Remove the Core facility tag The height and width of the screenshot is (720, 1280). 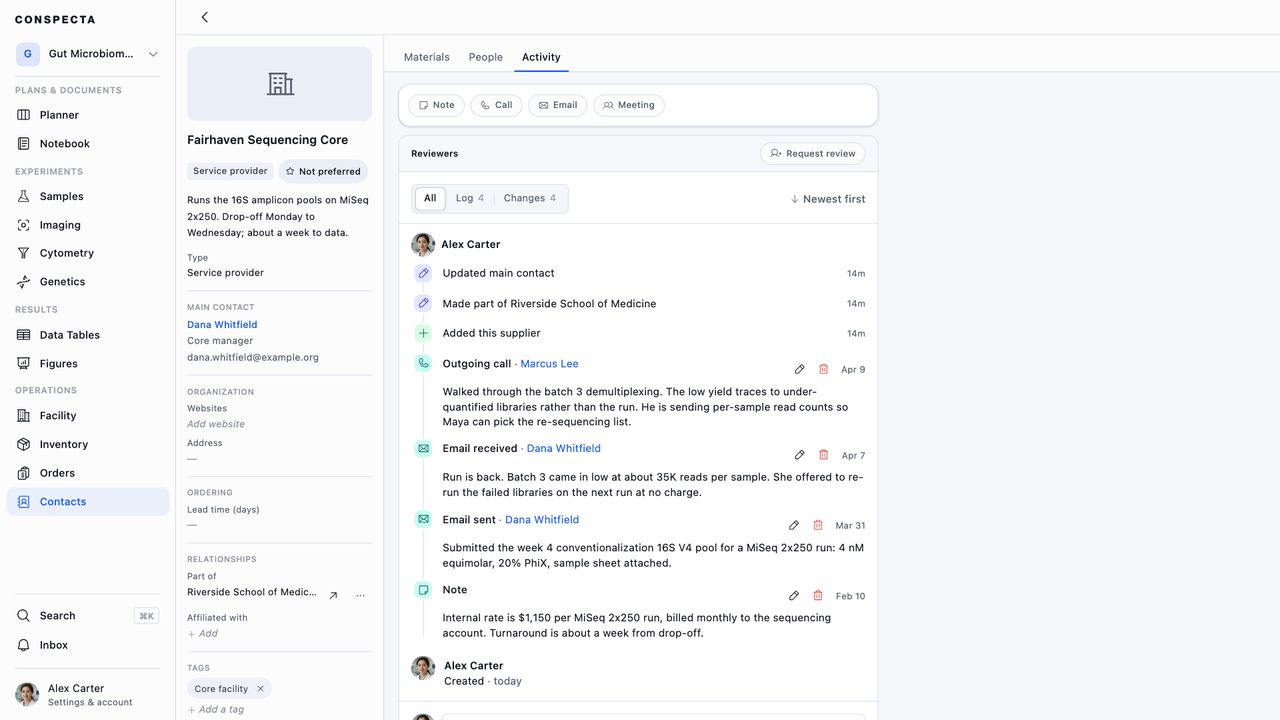pos(260,689)
